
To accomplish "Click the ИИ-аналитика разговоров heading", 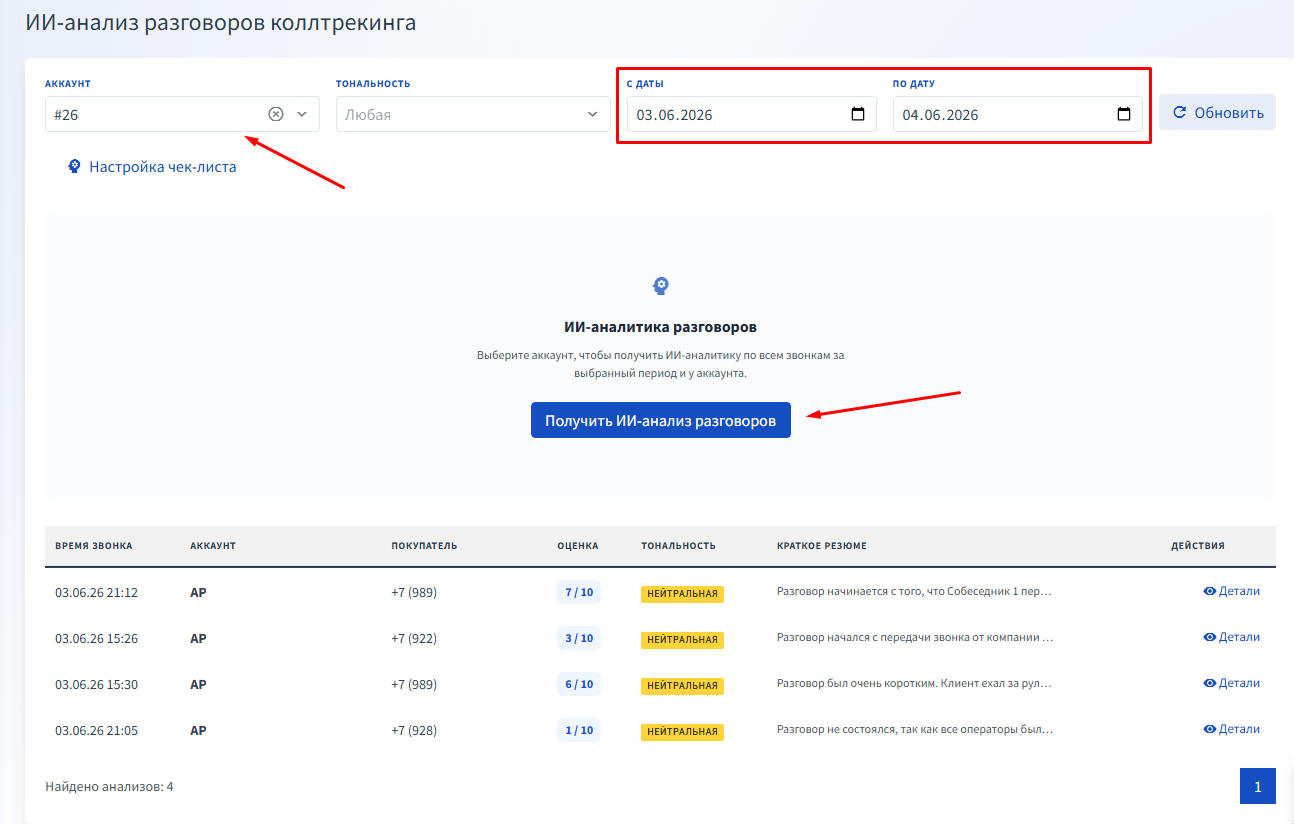I will [660, 327].
